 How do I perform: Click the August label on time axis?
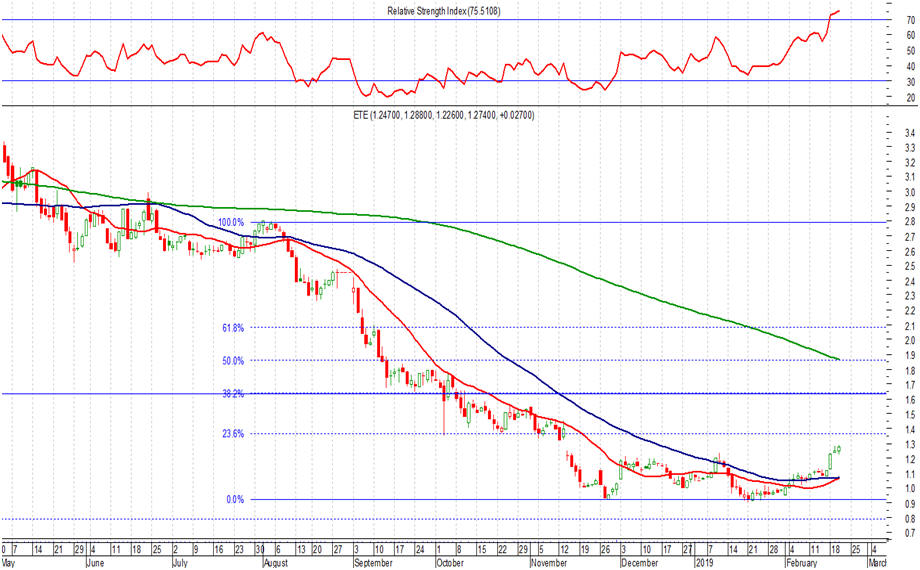click(x=275, y=563)
